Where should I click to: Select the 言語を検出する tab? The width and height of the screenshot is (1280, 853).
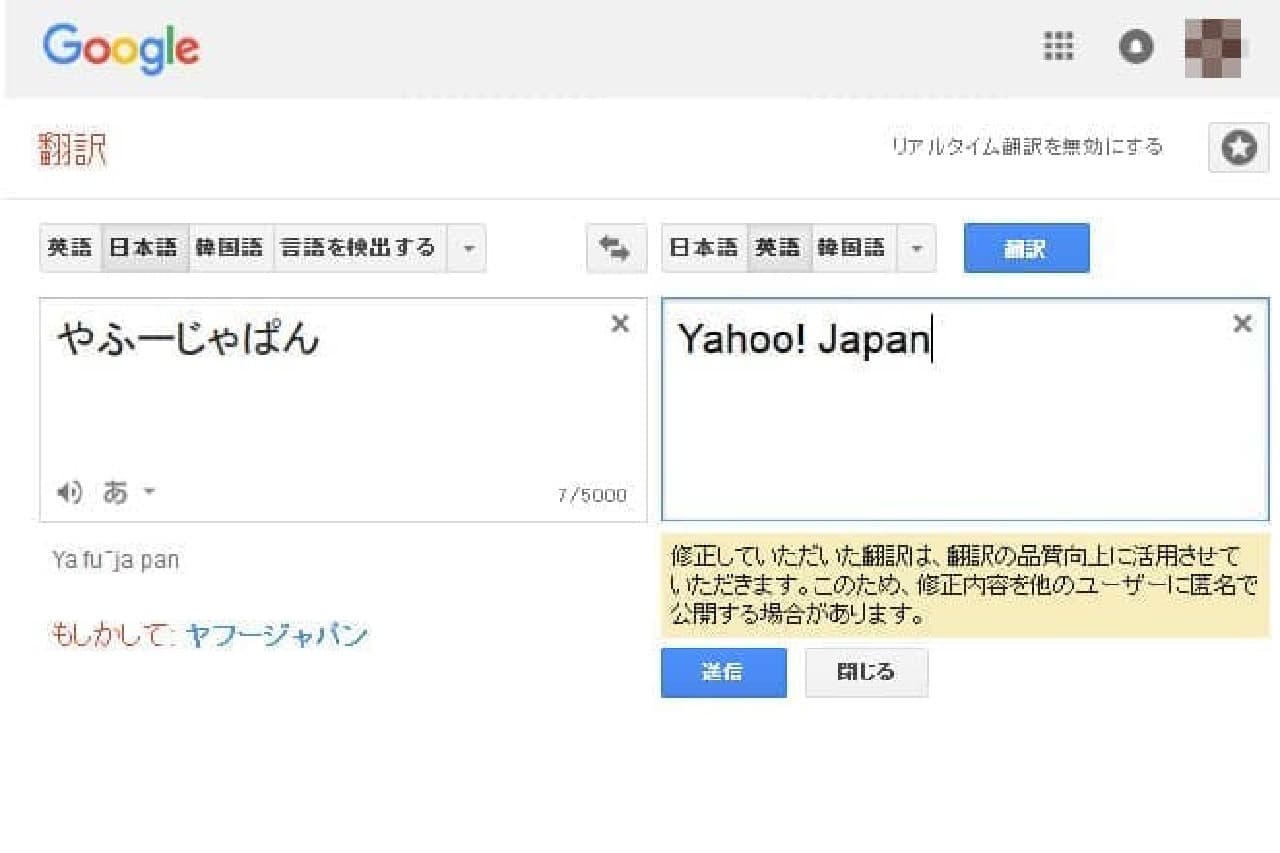359,248
